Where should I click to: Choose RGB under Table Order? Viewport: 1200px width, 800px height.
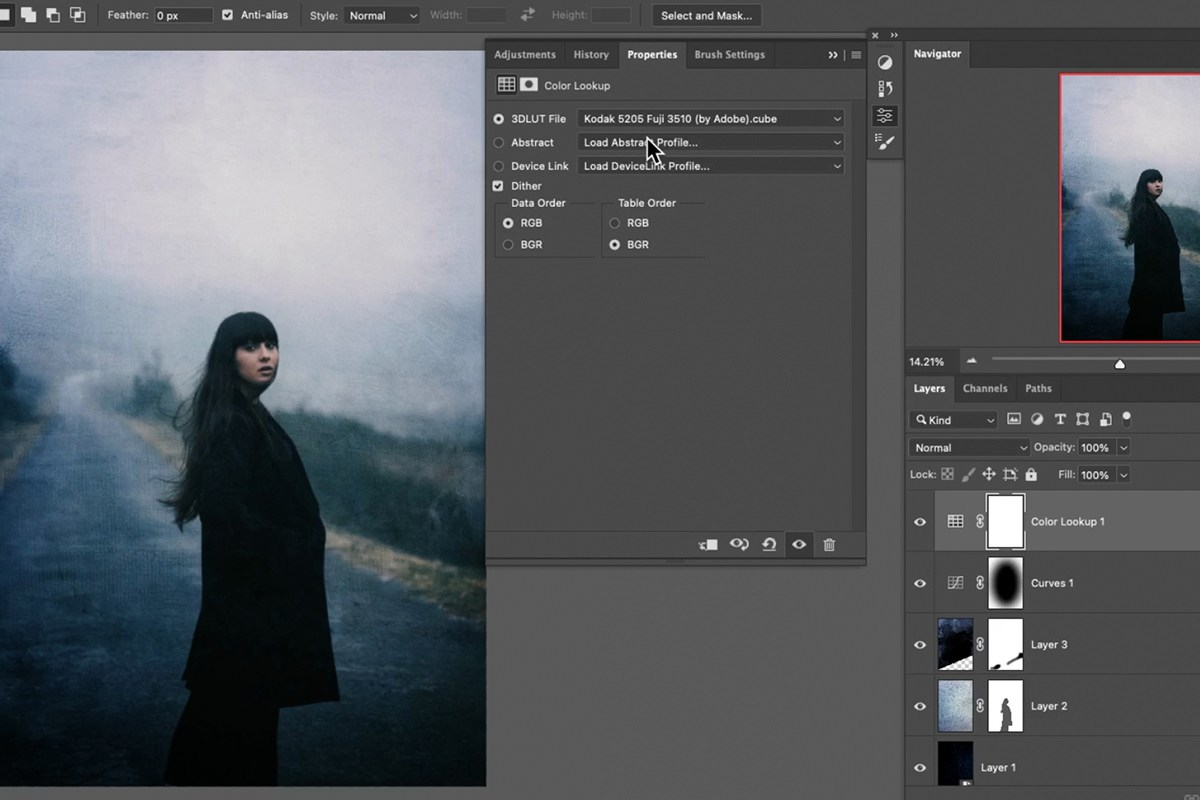click(615, 223)
